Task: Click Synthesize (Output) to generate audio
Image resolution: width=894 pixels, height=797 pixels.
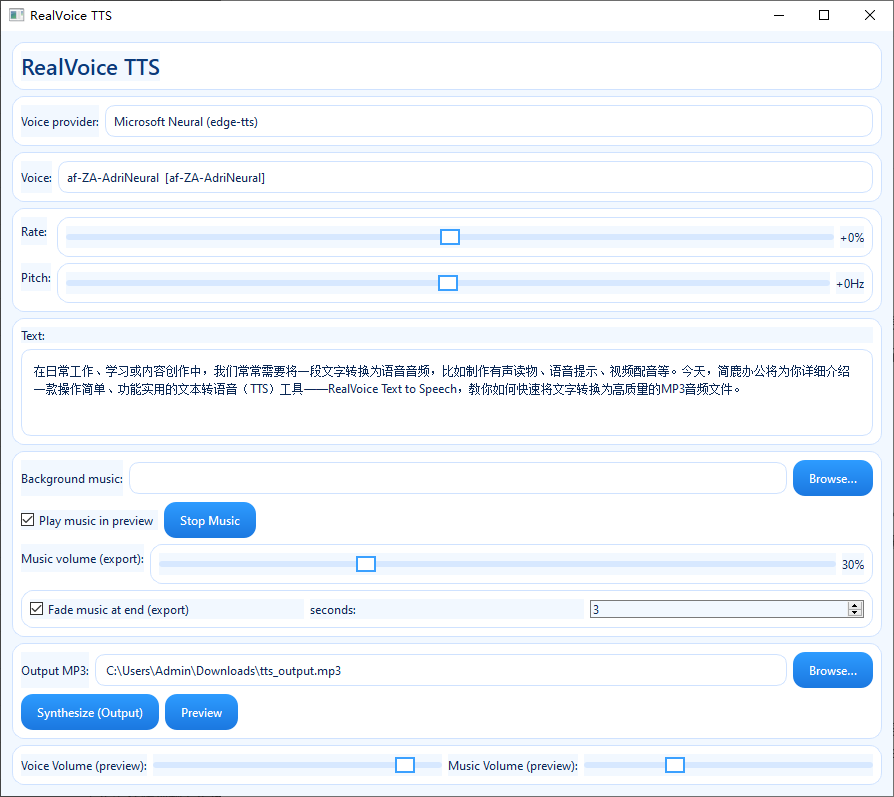Action: click(x=89, y=712)
